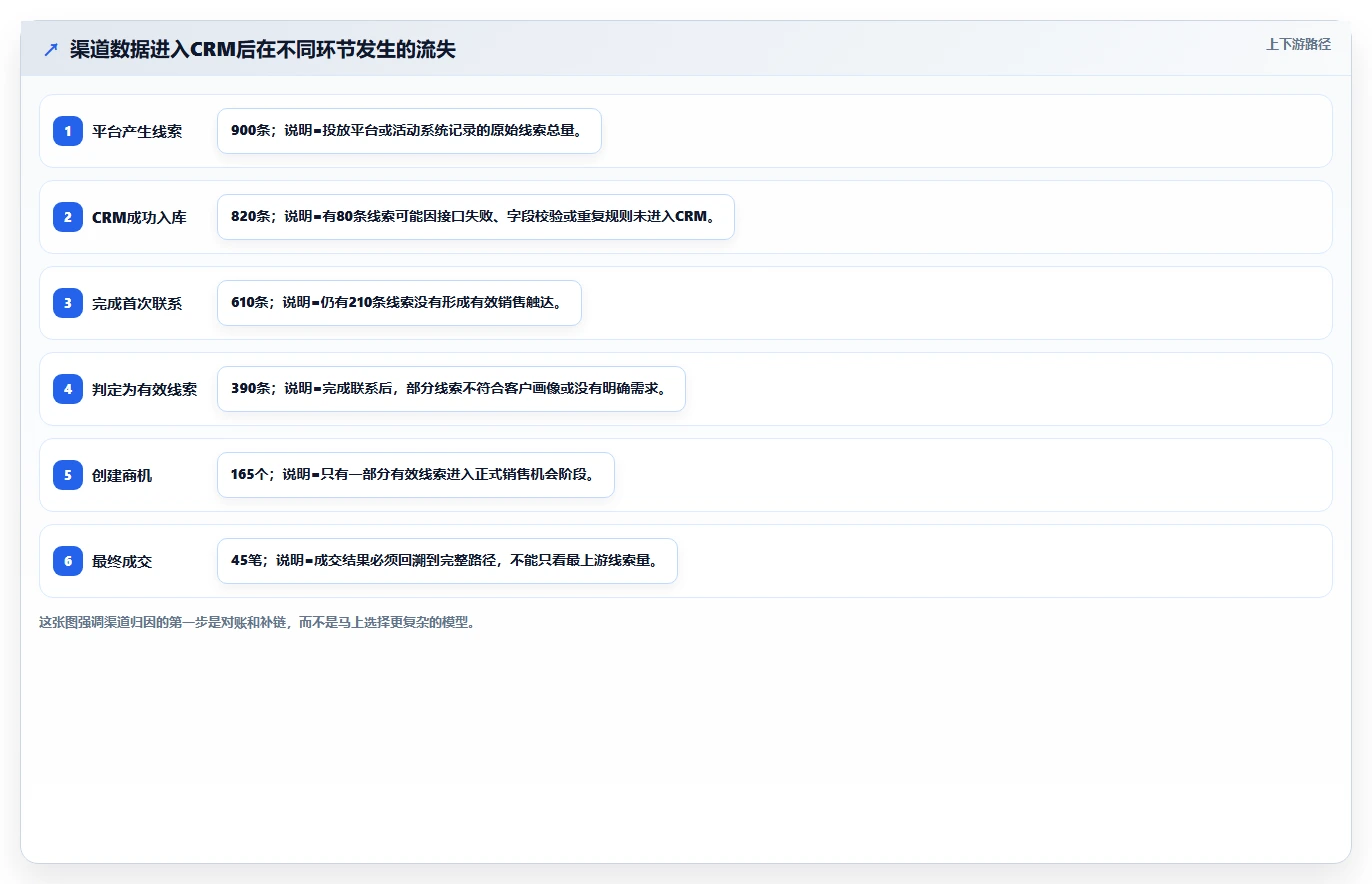The height and width of the screenshot is (884, 1372).
Task: Click the 45笔 description about full path
Action: 447,561
